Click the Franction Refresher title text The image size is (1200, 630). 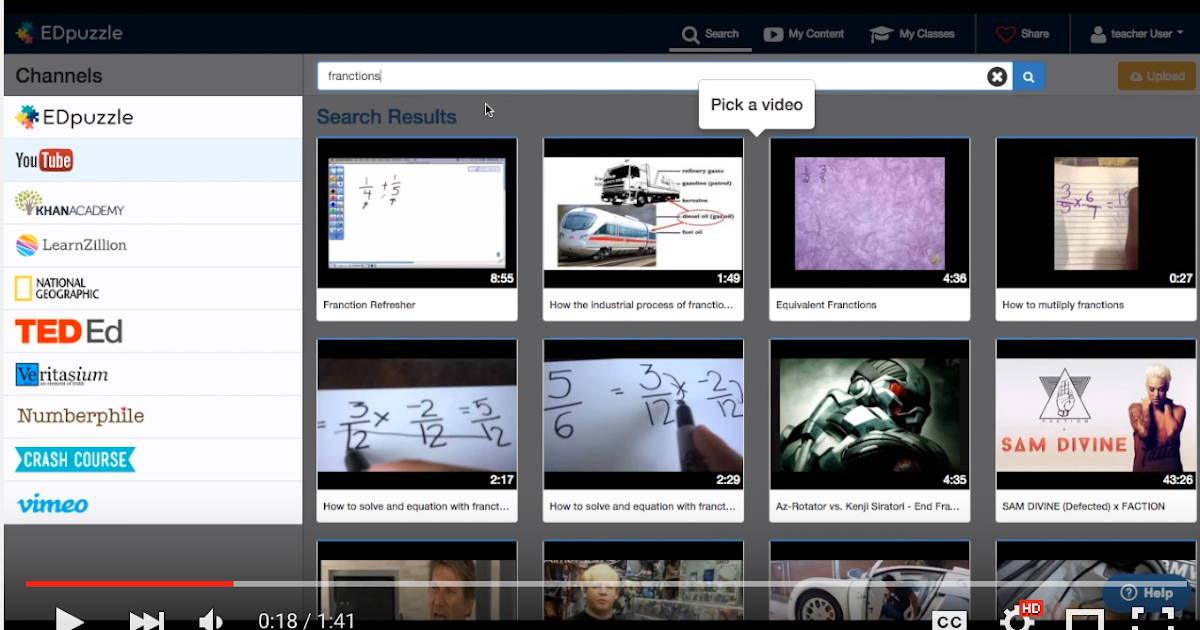[369, 305]
